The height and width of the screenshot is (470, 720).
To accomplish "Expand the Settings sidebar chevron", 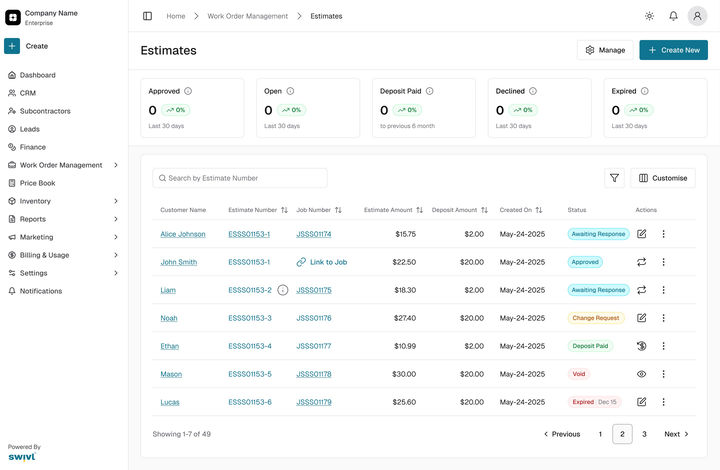I will pos(116,273).
